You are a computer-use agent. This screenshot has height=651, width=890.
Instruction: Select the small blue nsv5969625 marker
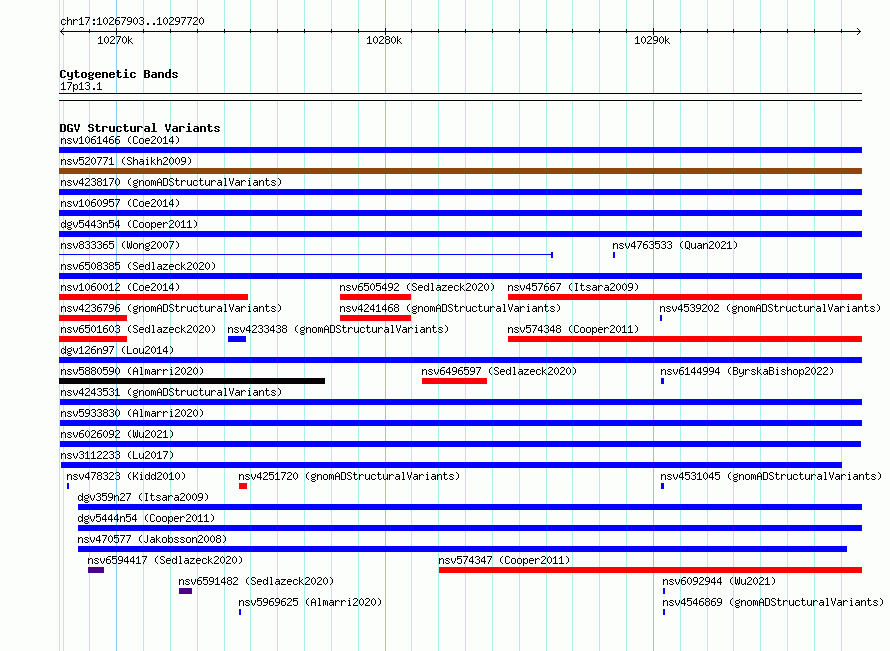click(x=240, y=612)
